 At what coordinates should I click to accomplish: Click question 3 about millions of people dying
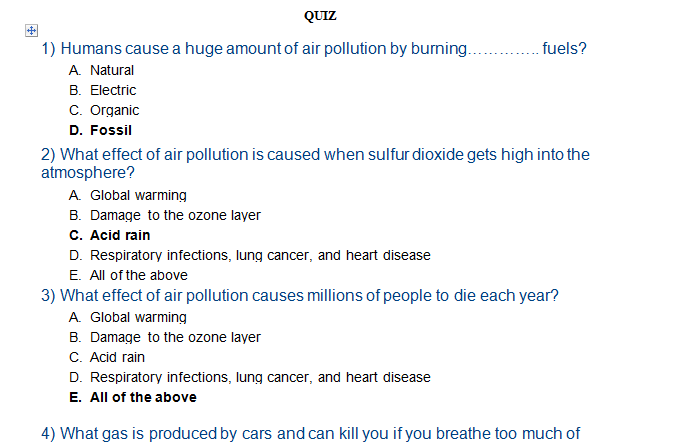(308, 296)
